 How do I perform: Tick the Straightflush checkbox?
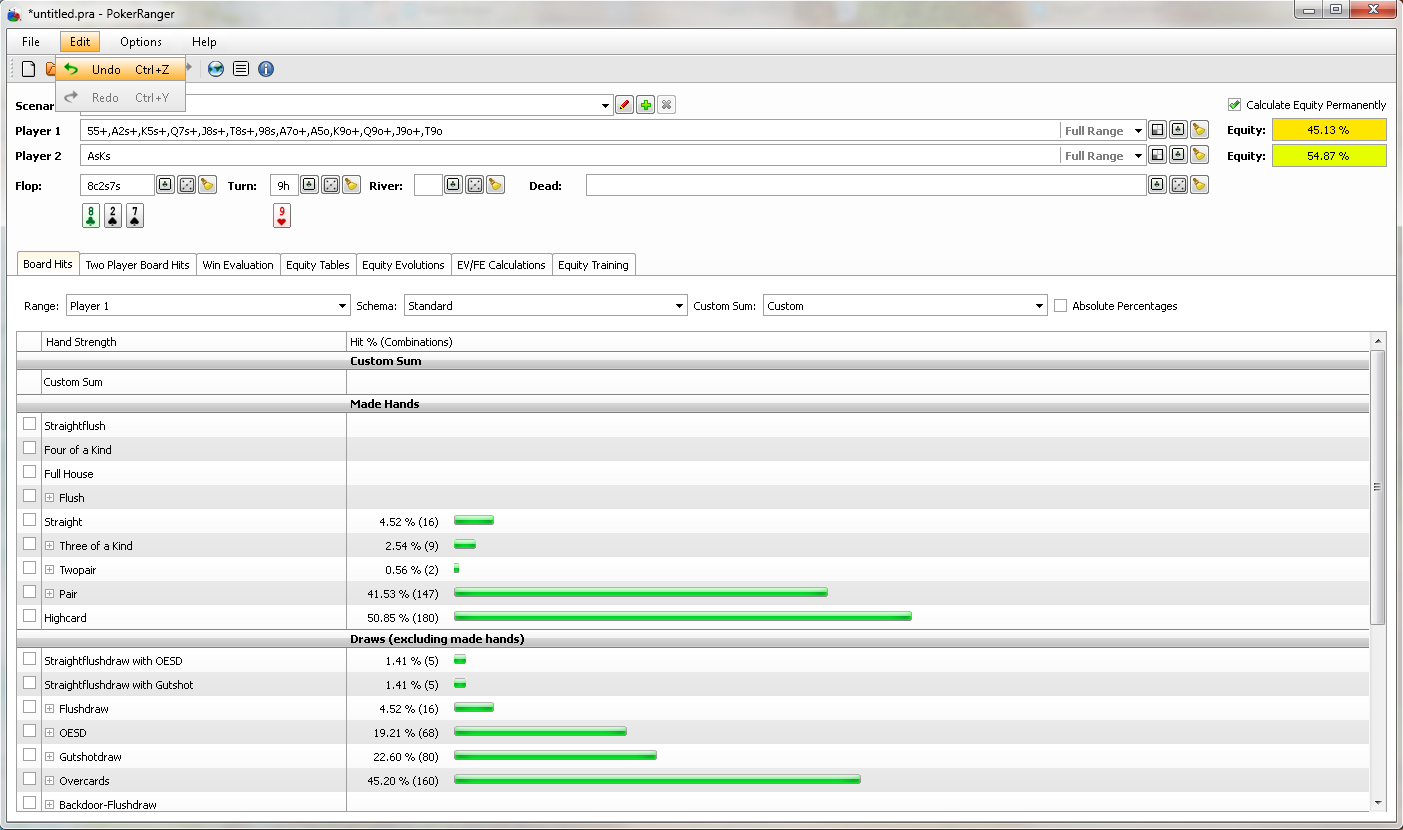coord(29,424)
